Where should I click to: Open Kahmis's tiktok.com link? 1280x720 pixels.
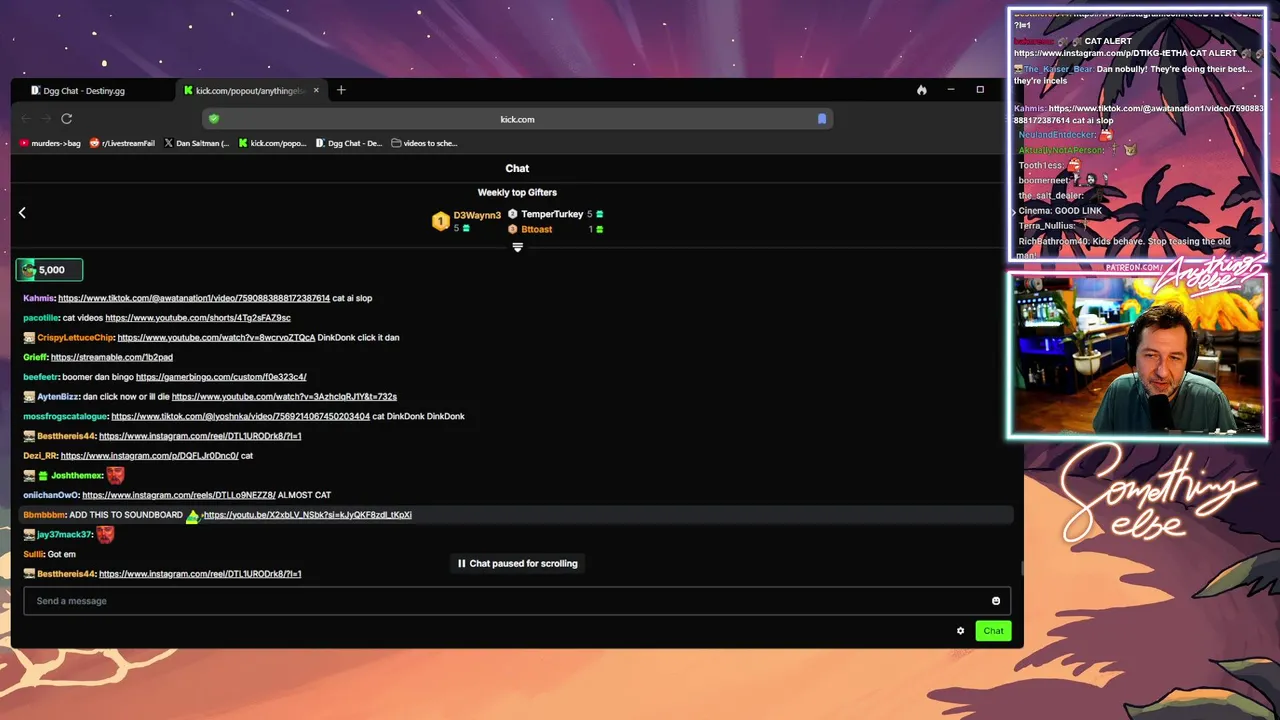click(x=194, y=298)
